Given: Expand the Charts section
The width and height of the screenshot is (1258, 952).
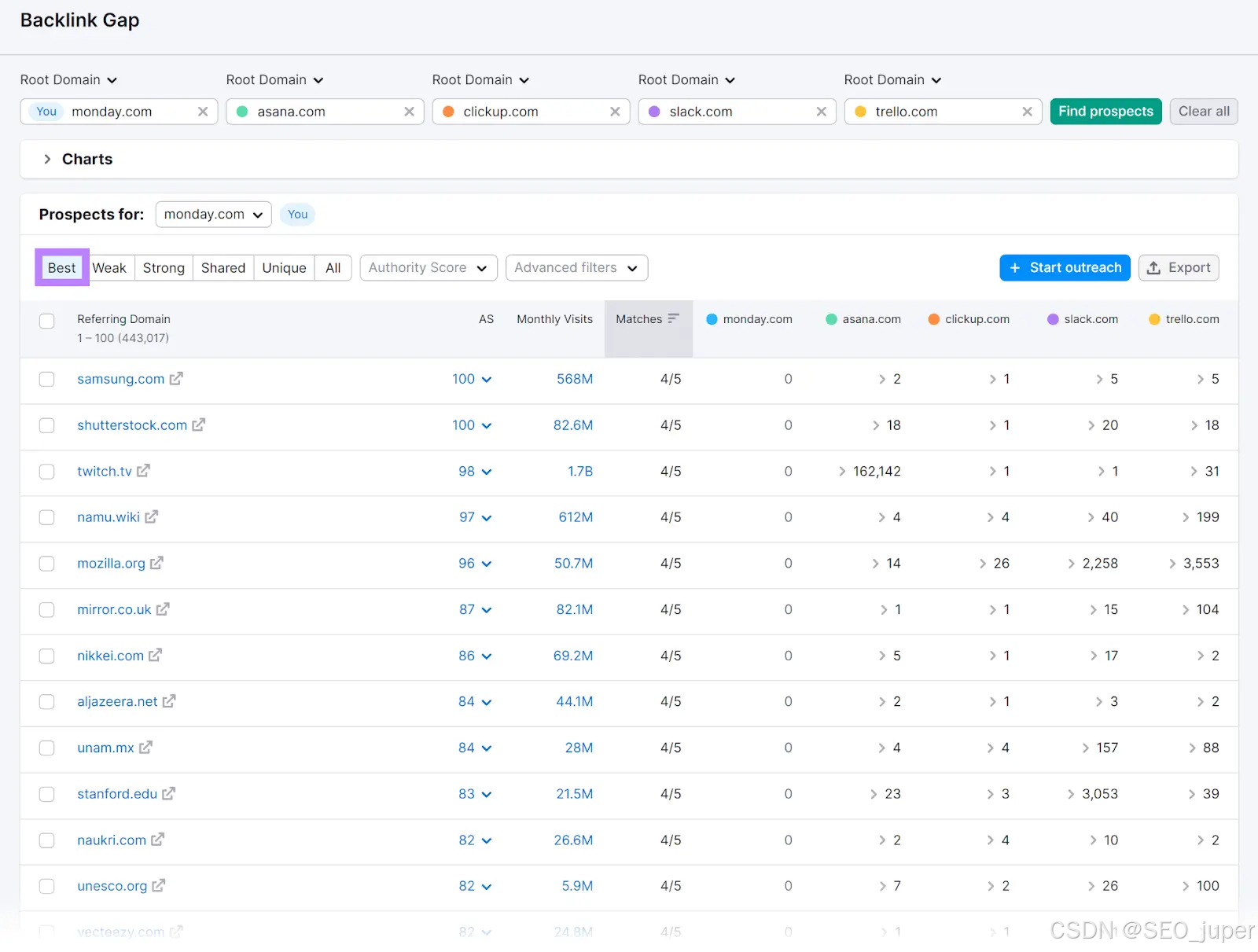Looking at the screenshot, I should click(47, 159).
